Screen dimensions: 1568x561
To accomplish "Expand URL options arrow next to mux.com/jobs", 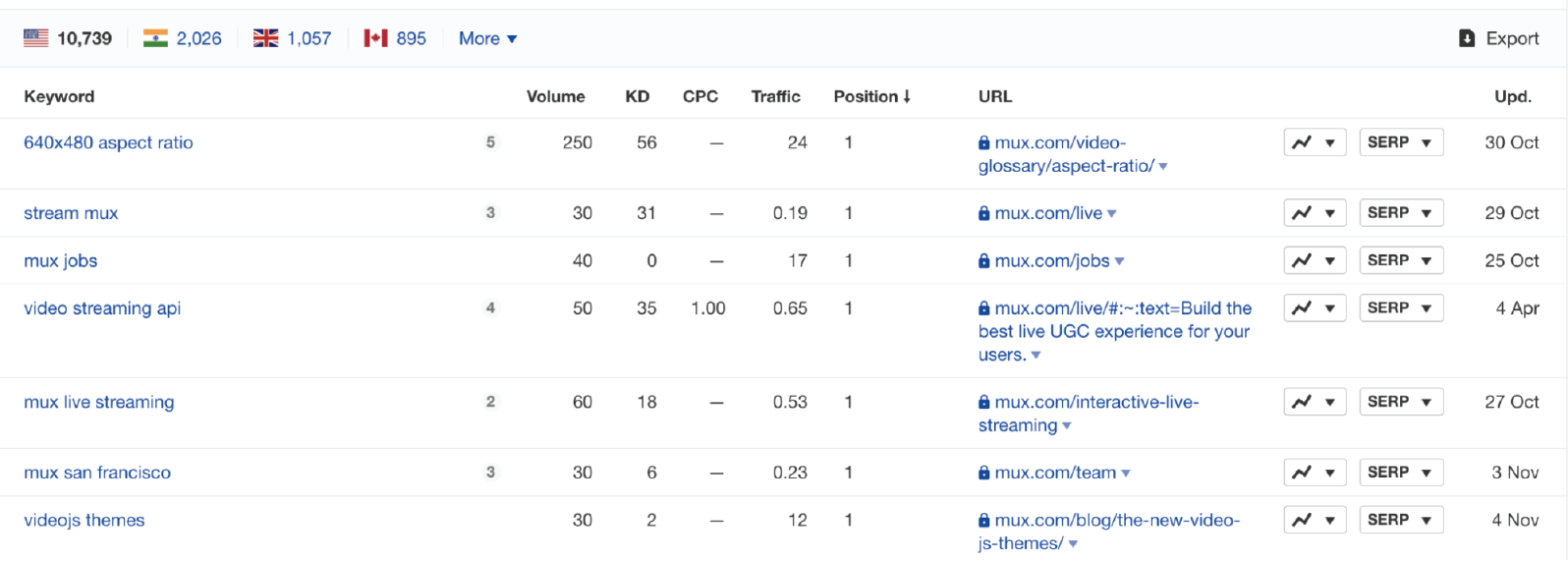I will coord(1120,261).
